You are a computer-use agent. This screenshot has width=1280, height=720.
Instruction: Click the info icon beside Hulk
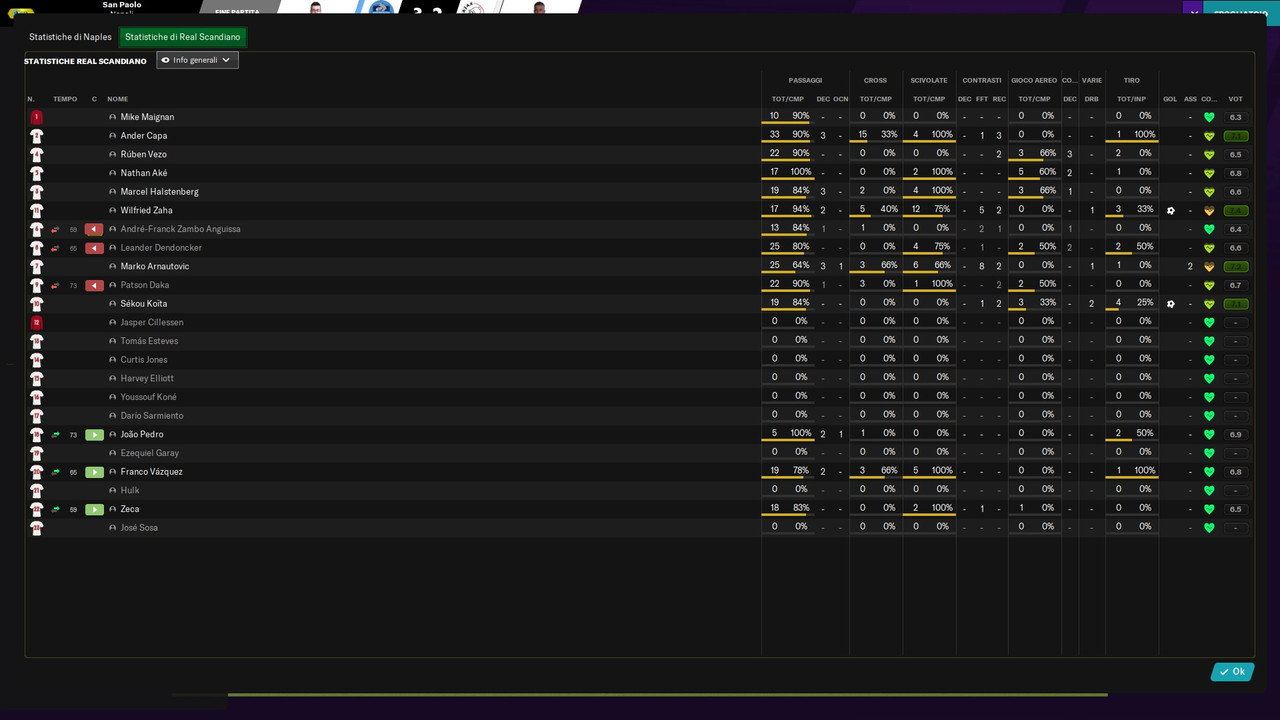point(113,491)
